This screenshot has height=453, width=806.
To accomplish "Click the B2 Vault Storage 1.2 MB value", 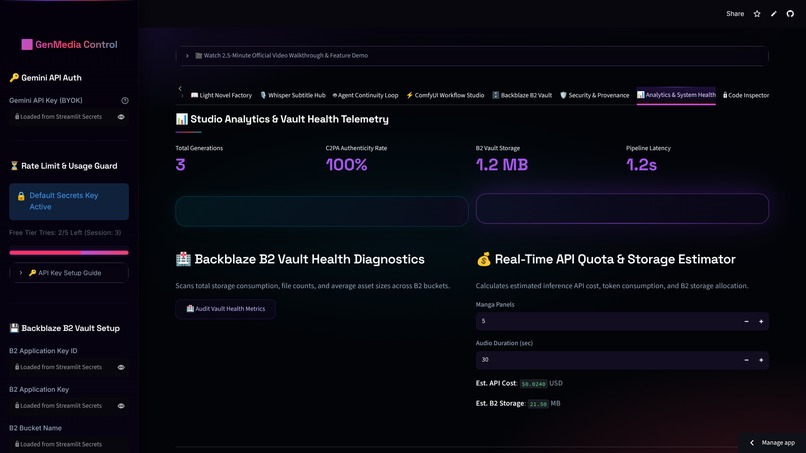I will pyautogui.click(x=502, y=165).
